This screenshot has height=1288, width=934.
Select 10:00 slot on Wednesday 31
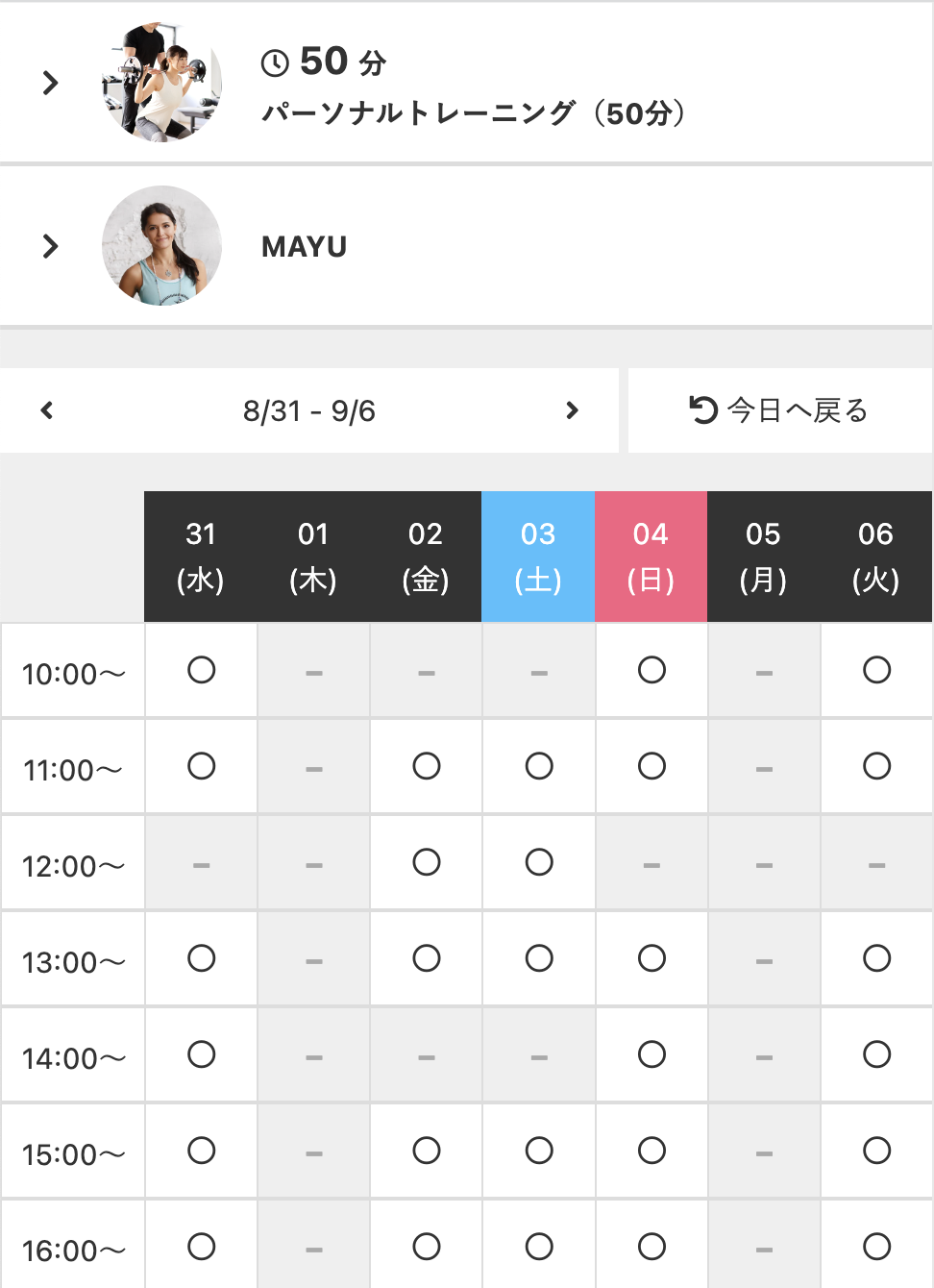tap(202, 670)
